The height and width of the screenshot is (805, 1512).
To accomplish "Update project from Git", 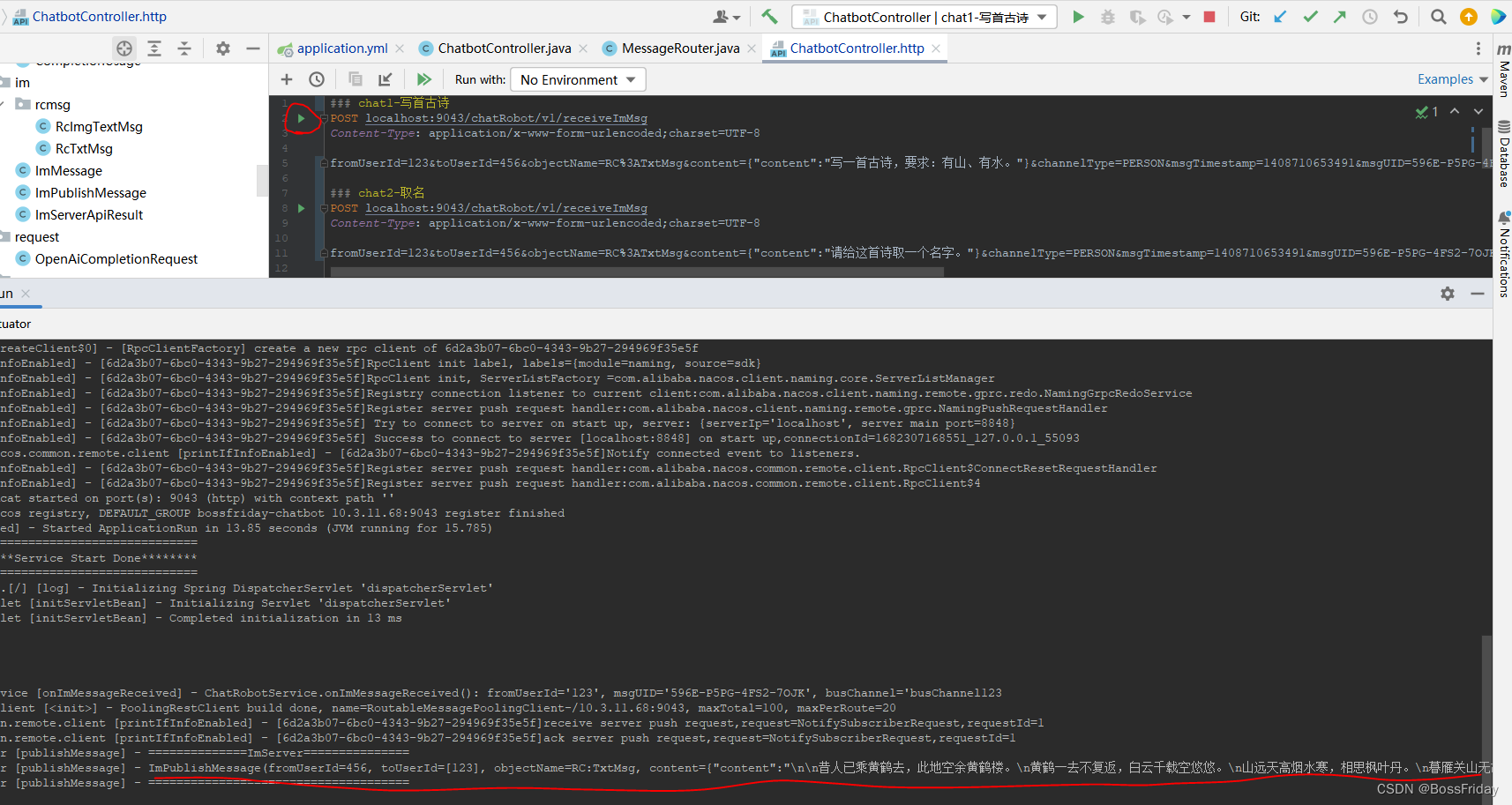I will (x=1280, y=17).
